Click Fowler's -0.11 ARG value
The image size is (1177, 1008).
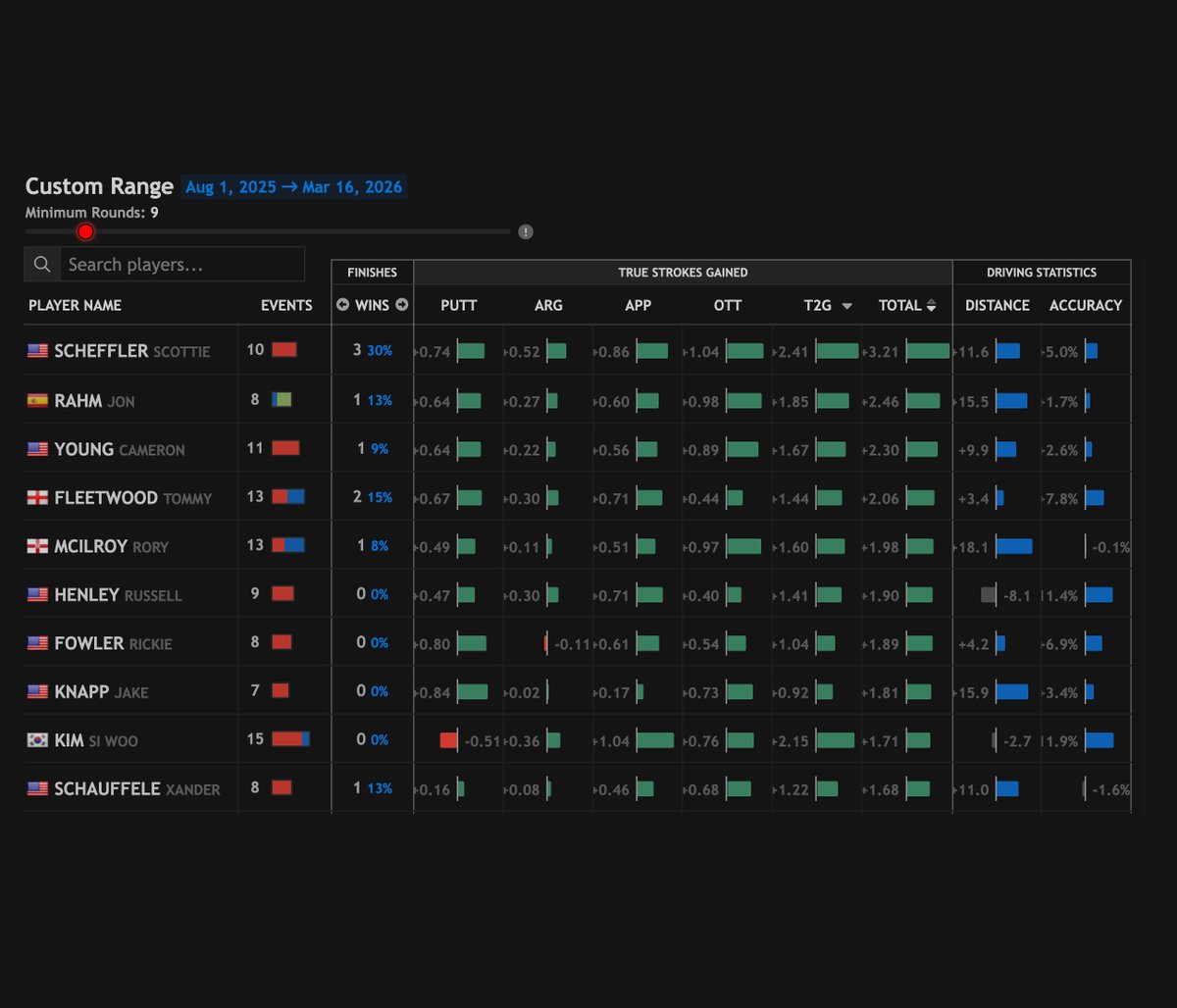572,644
